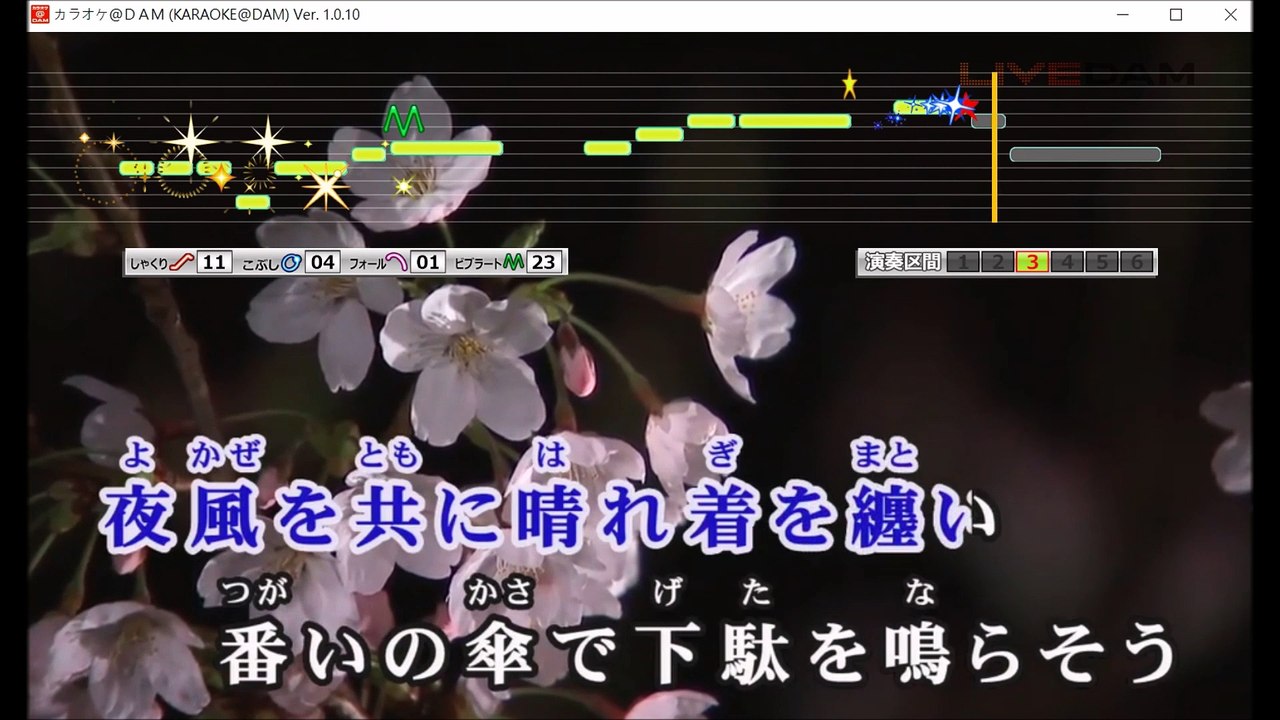Viewport: 1280px width, 720px height.
Task: Click the green vibrato mark above the pitch bars
Action: tap(403, 120)
